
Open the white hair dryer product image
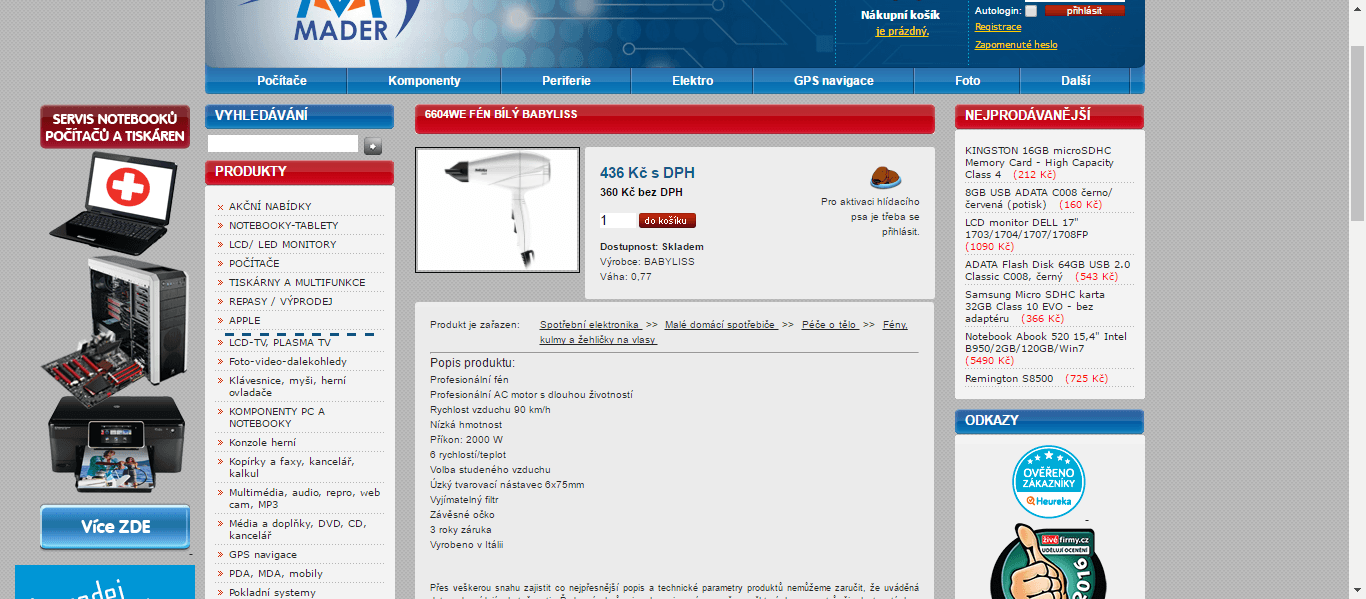[497, 210]
